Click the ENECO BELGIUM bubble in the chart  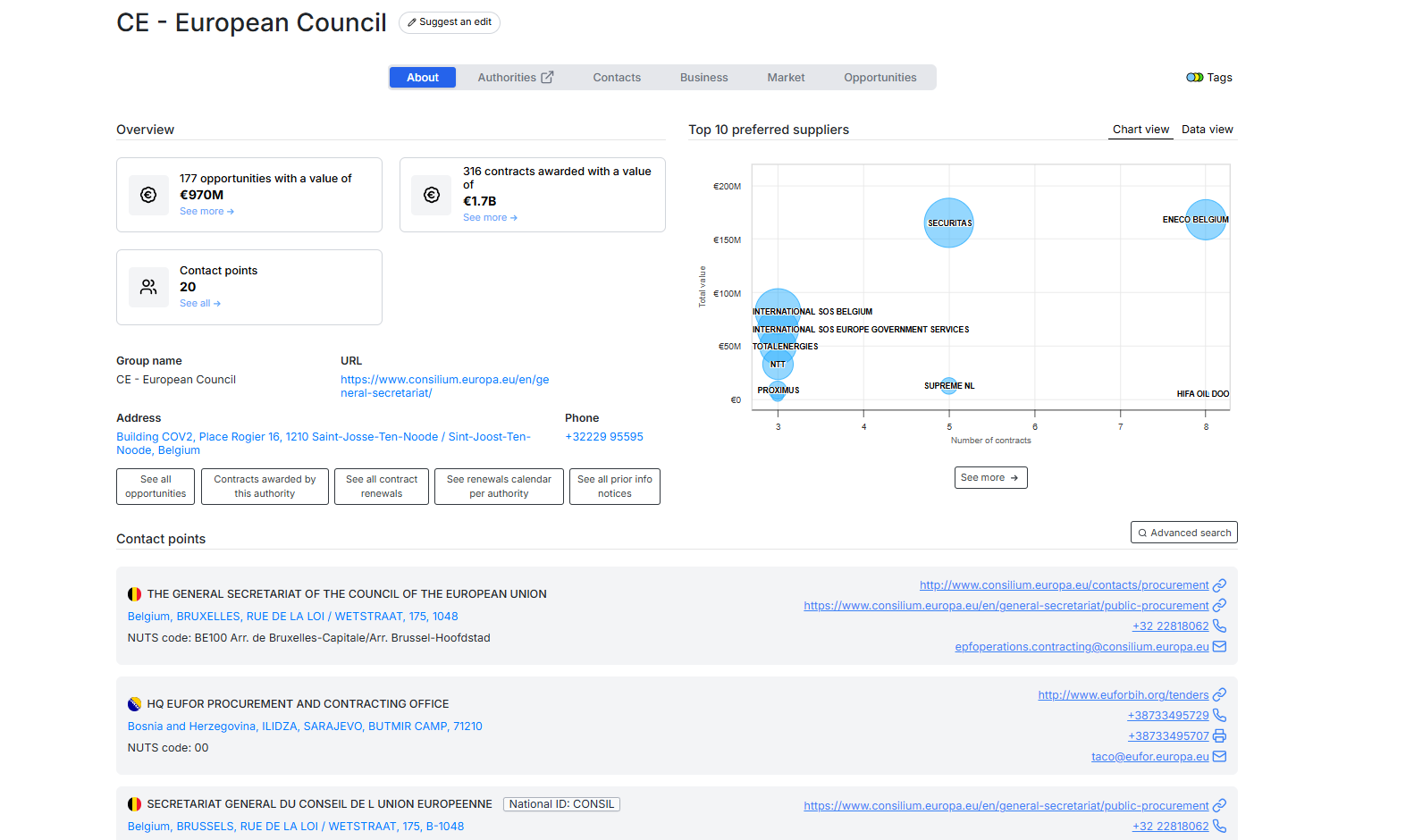coord(1206,220)
